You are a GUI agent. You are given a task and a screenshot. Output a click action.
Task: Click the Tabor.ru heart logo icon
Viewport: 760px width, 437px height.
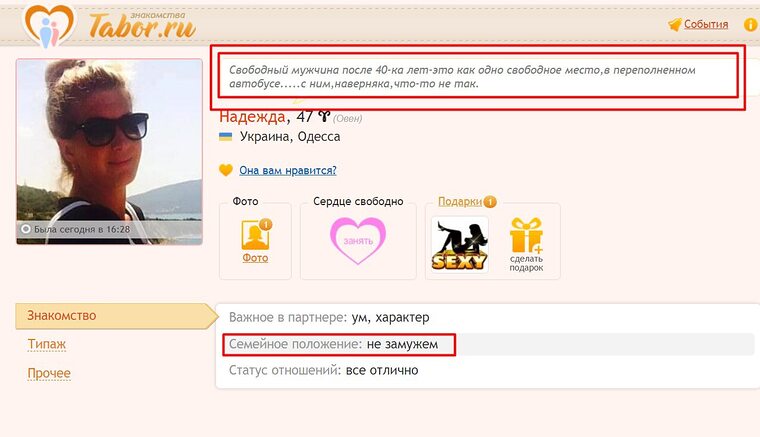49,26
